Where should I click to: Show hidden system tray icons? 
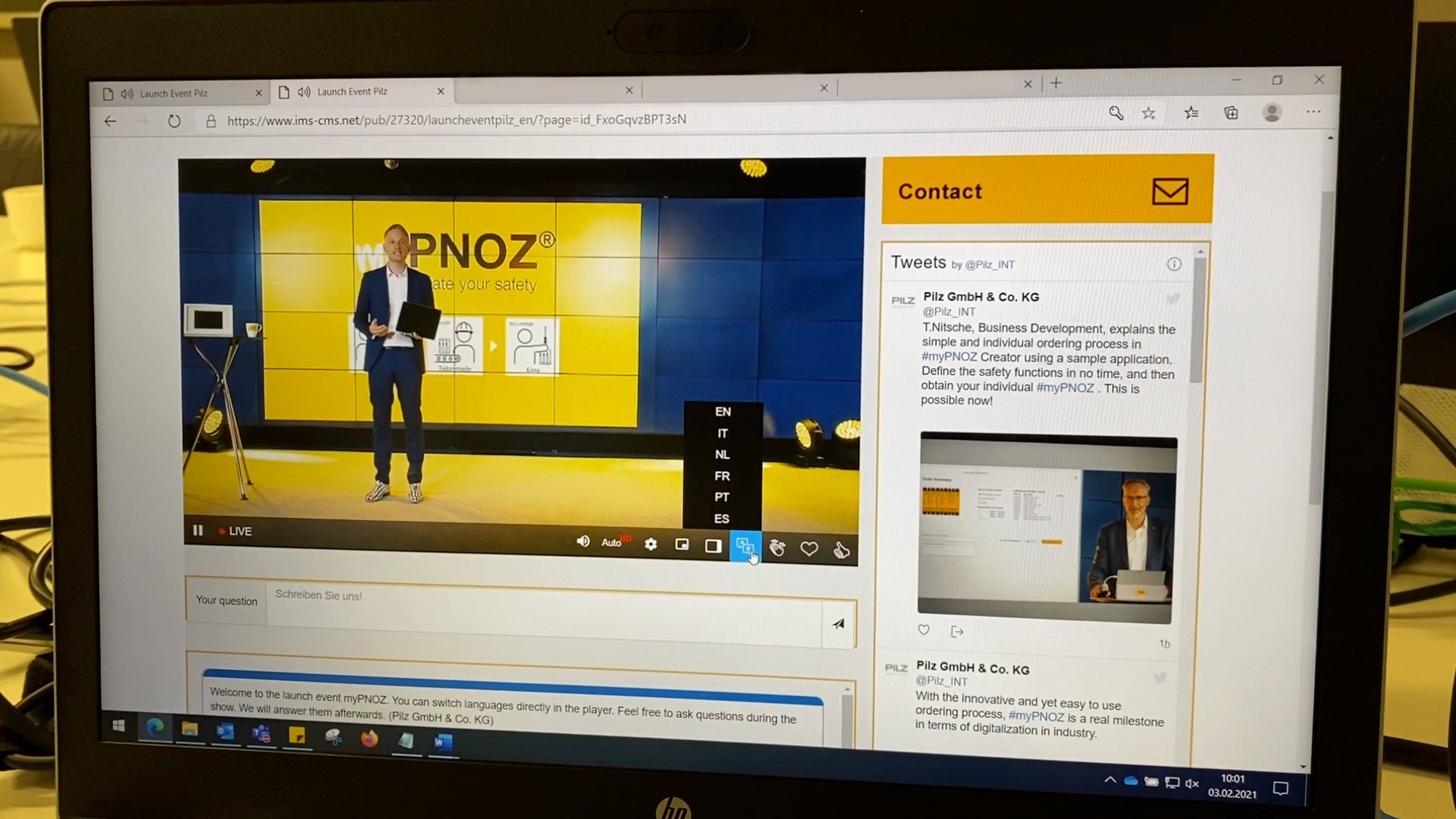coord(1109,780)
